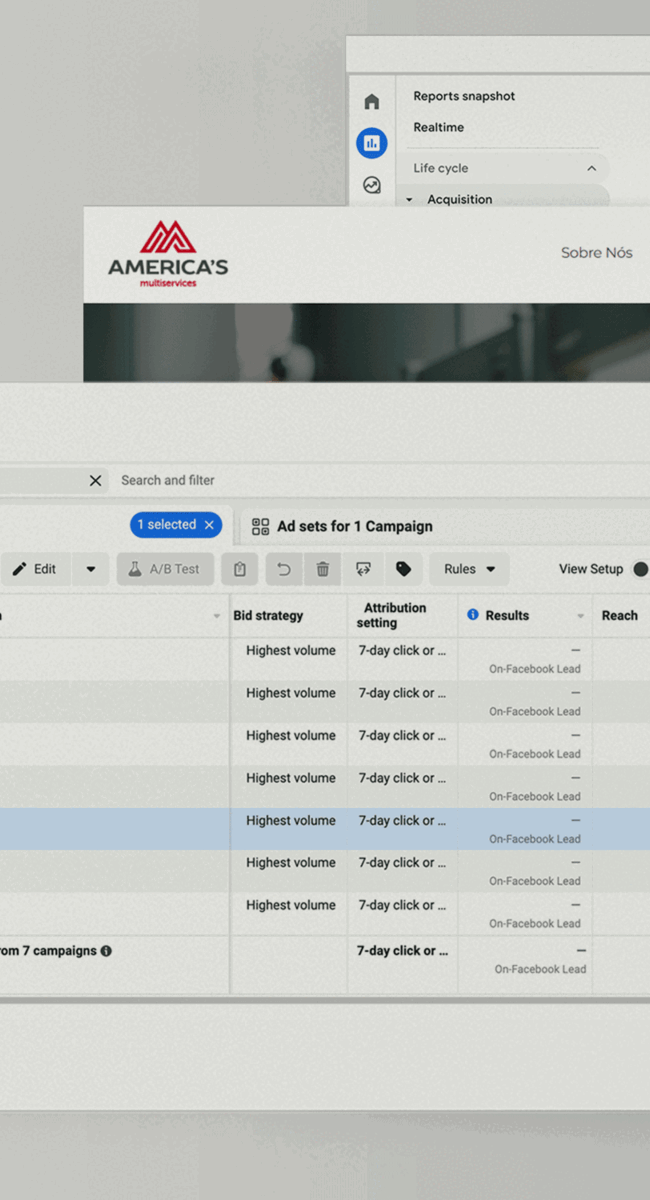650x1200 pixels.
Task: Click the Edit button
Action: 35,569
